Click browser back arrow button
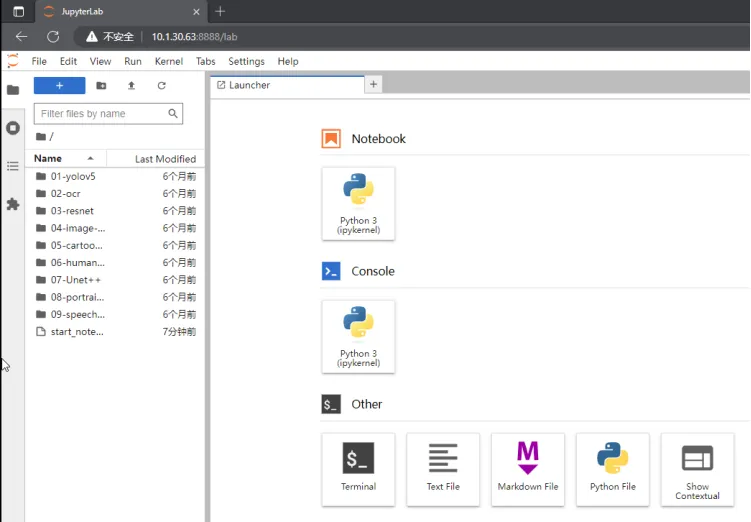The image size is (751, 522). 22,36
